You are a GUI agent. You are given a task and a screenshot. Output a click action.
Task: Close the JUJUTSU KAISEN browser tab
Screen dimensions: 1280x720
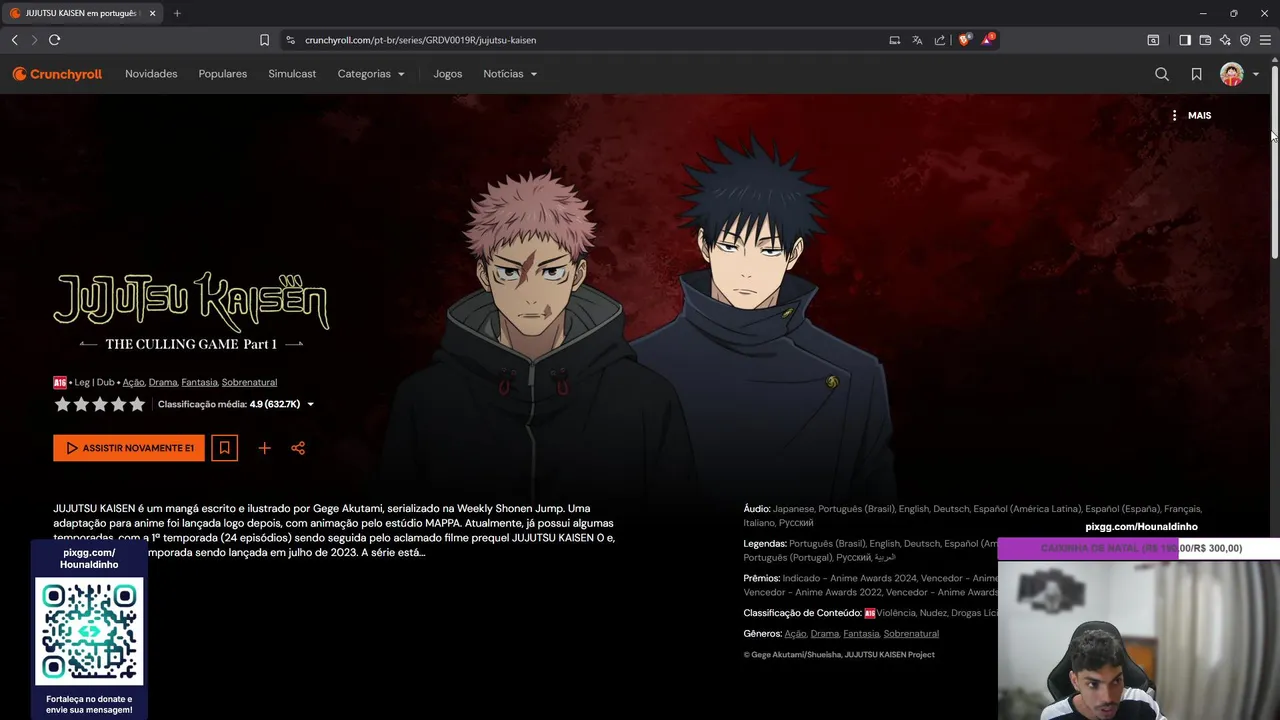pyautogui.click(x=153, y=13)
